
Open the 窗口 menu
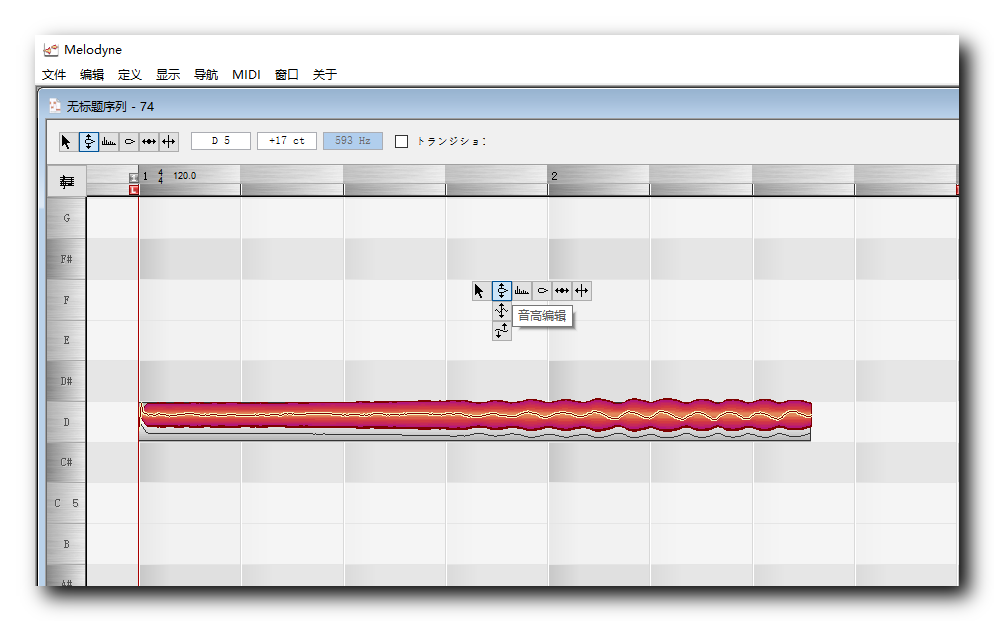tap(287, 75)
